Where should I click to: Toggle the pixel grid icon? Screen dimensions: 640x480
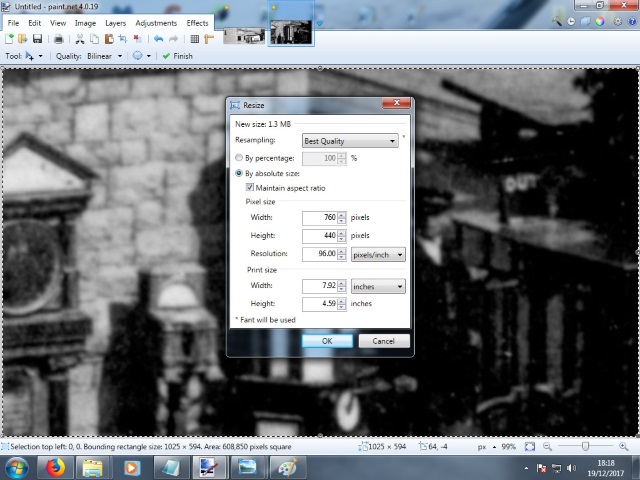(195, 39)
